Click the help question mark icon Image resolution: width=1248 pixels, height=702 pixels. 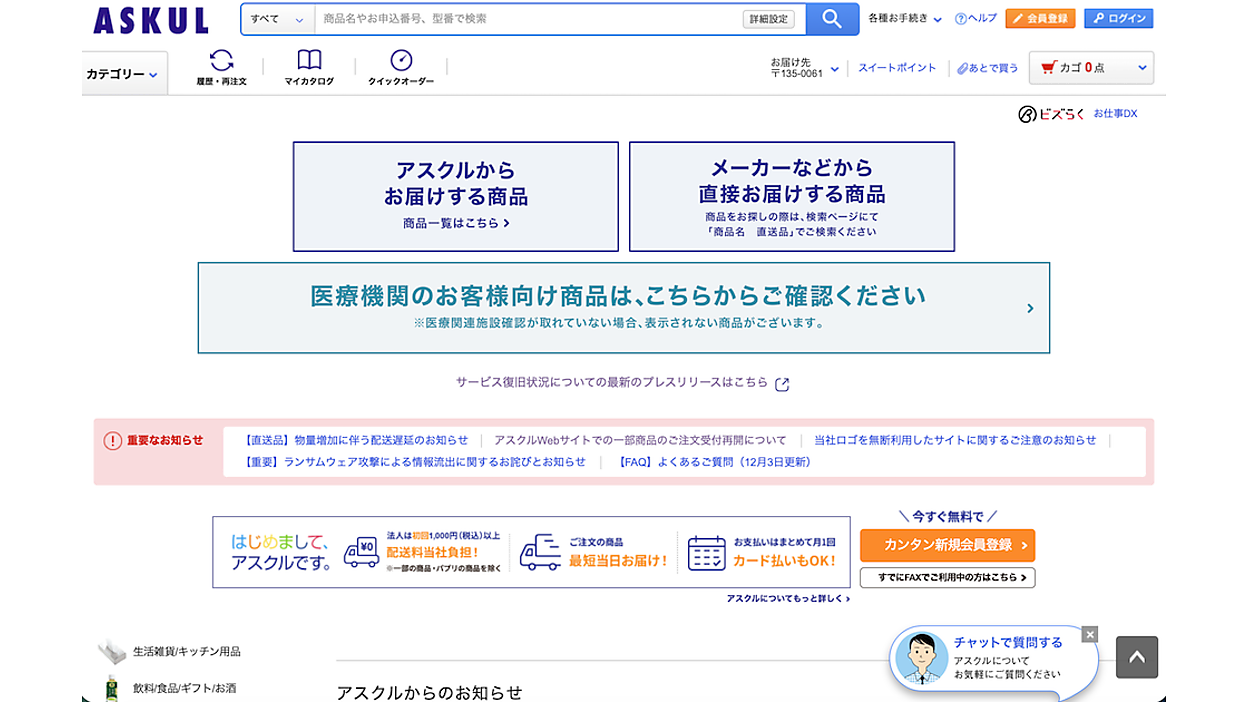click(x=960, y=19)
